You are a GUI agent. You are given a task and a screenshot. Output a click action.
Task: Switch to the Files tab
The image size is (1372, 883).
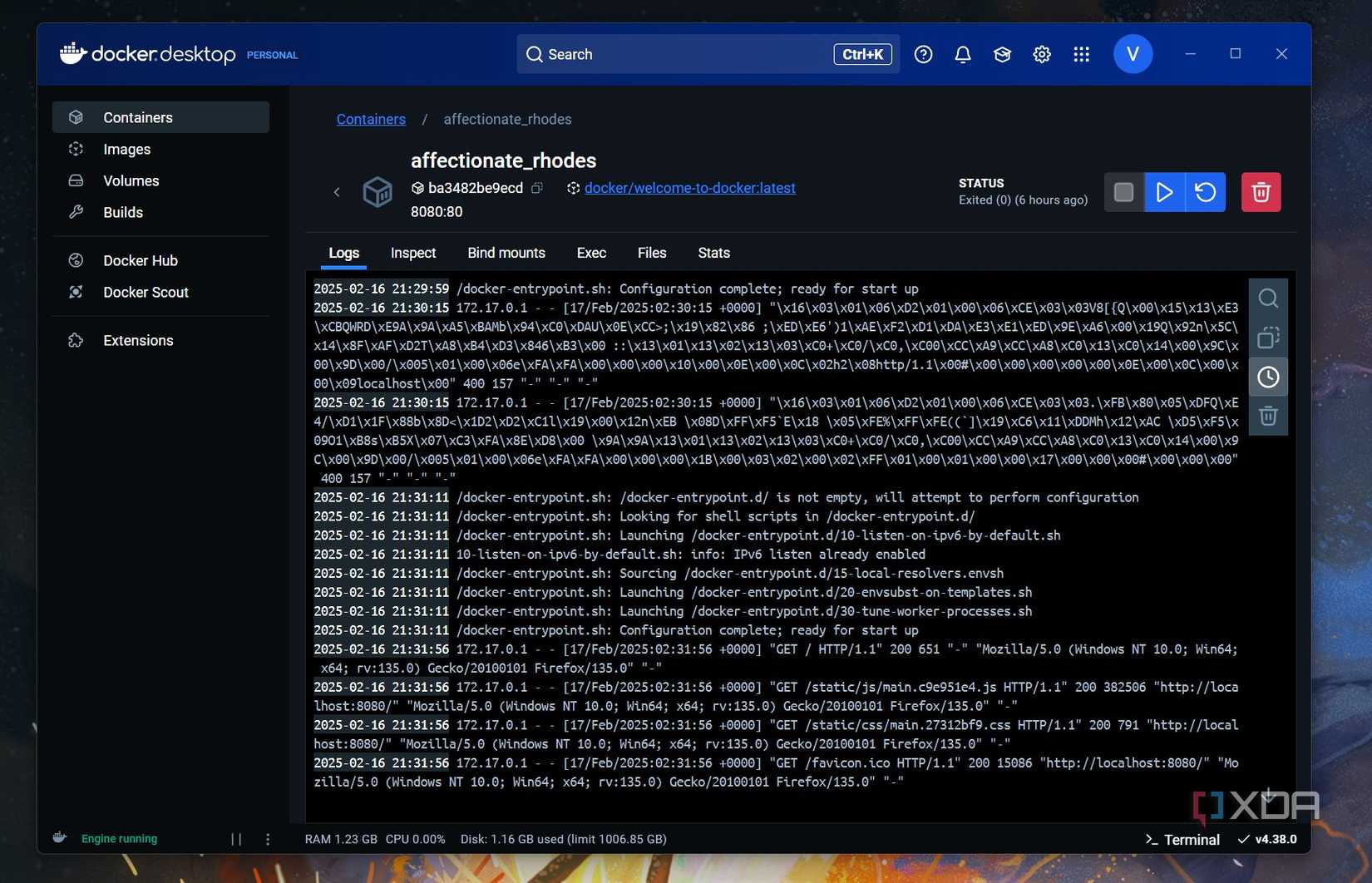point(652,253)
